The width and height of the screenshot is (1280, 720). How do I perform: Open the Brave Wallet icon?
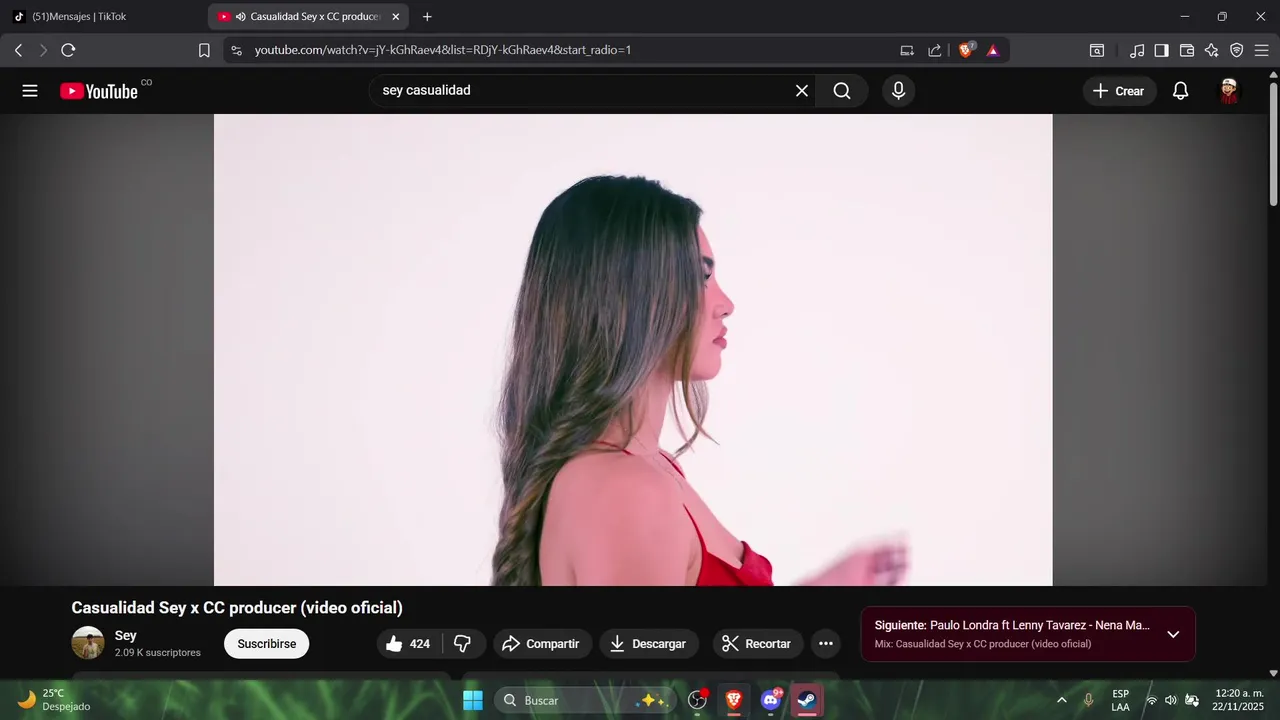pyautogui.click(x=1187, y=50)
